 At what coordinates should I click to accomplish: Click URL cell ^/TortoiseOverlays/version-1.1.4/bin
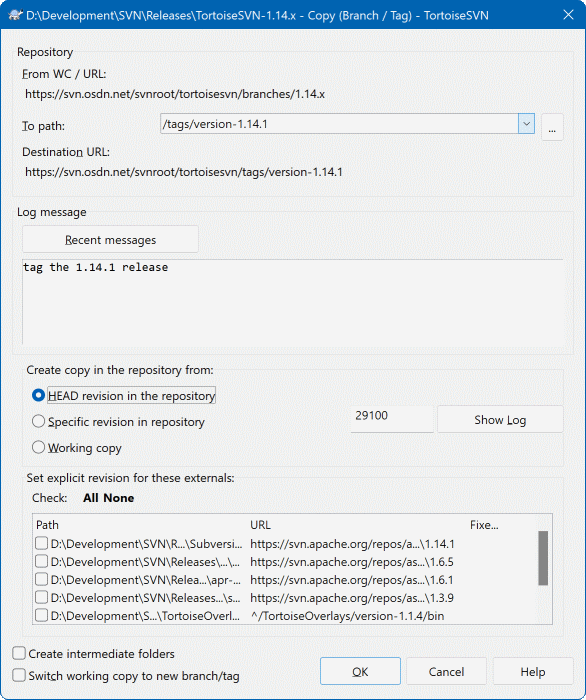[347, 616]
